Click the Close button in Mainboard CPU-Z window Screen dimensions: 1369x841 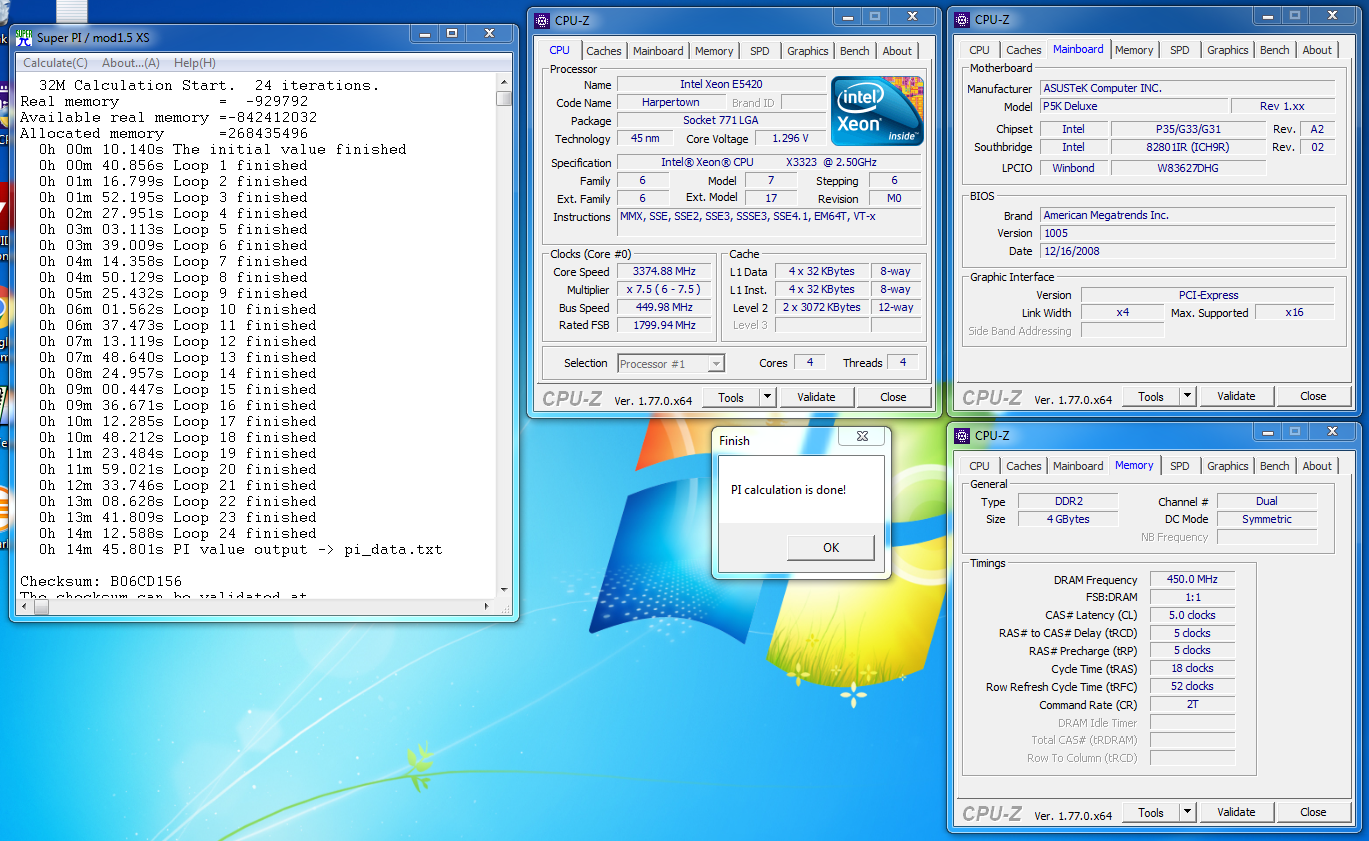[x=1314, y=396]
